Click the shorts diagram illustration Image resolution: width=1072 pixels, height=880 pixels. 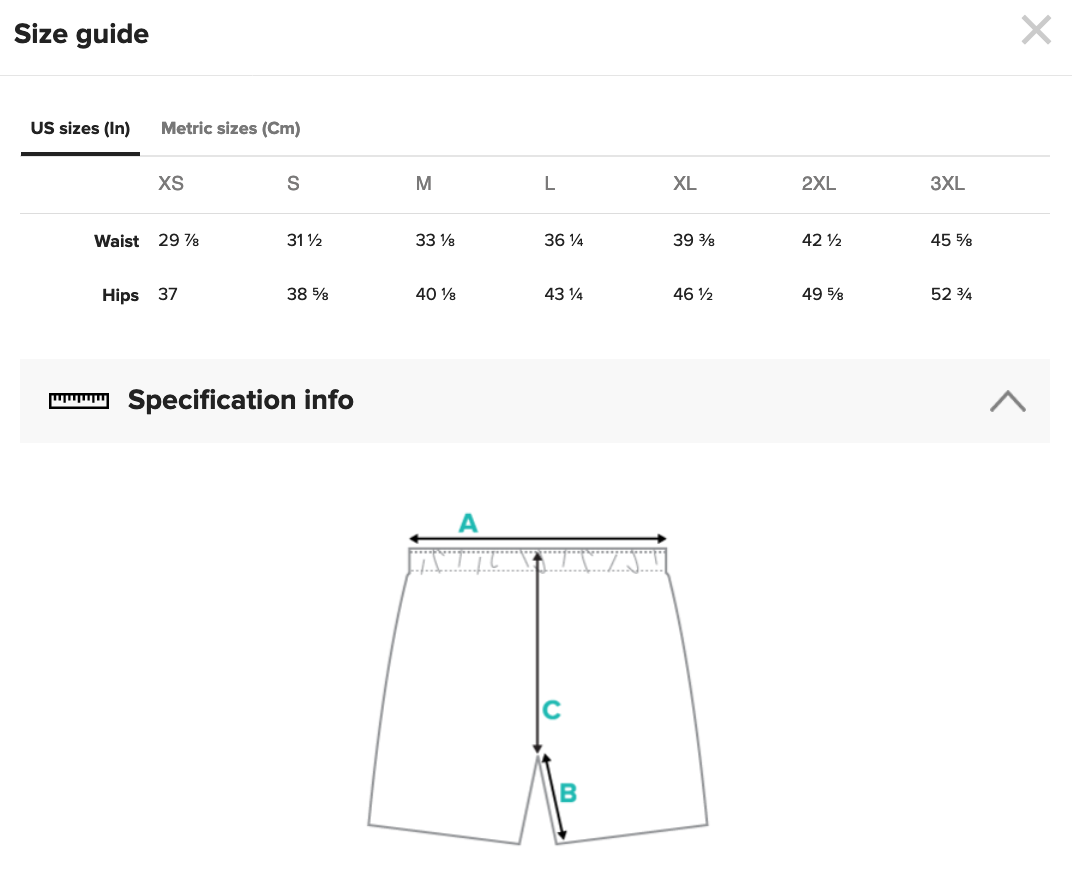click(537, 678)
